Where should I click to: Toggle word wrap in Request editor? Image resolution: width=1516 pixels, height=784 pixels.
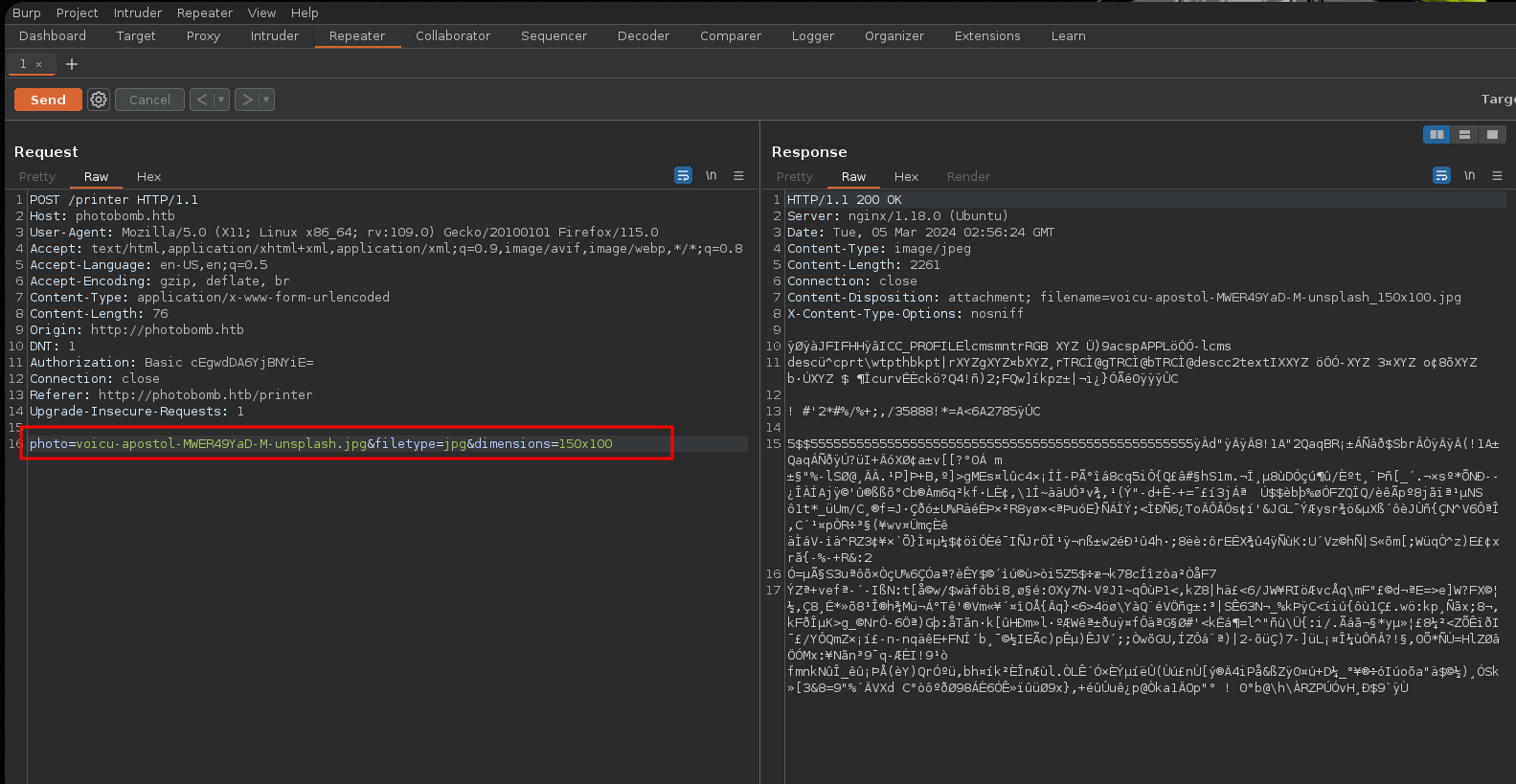(683, 176)
